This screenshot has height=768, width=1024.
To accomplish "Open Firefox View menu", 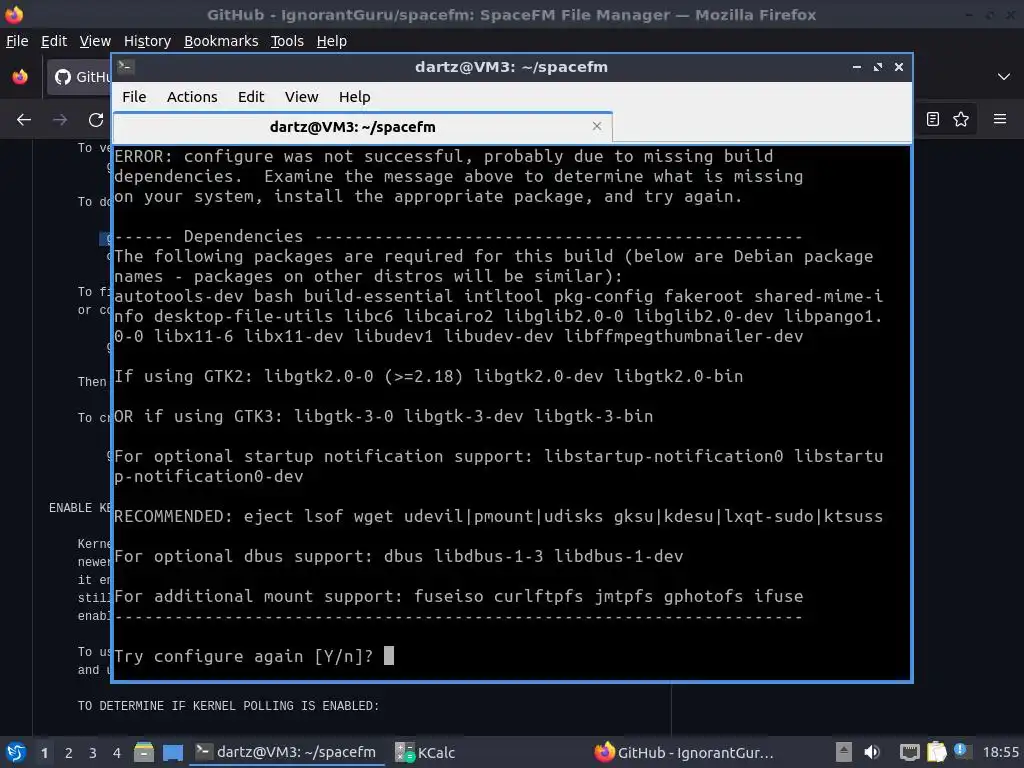I will point(95,41).
